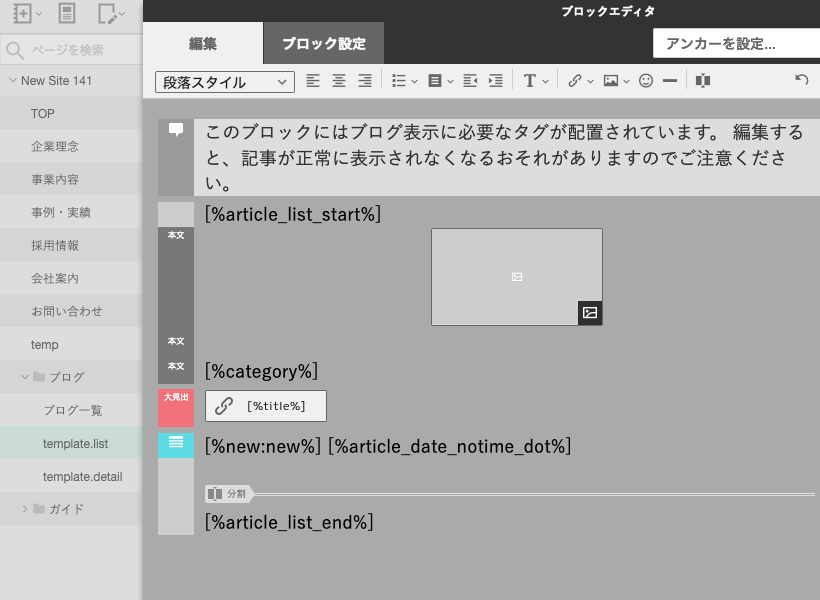Viewport: 820px width, 600px height.
Task: Click the ページを検索 search field
Action: tap(71, 50)
